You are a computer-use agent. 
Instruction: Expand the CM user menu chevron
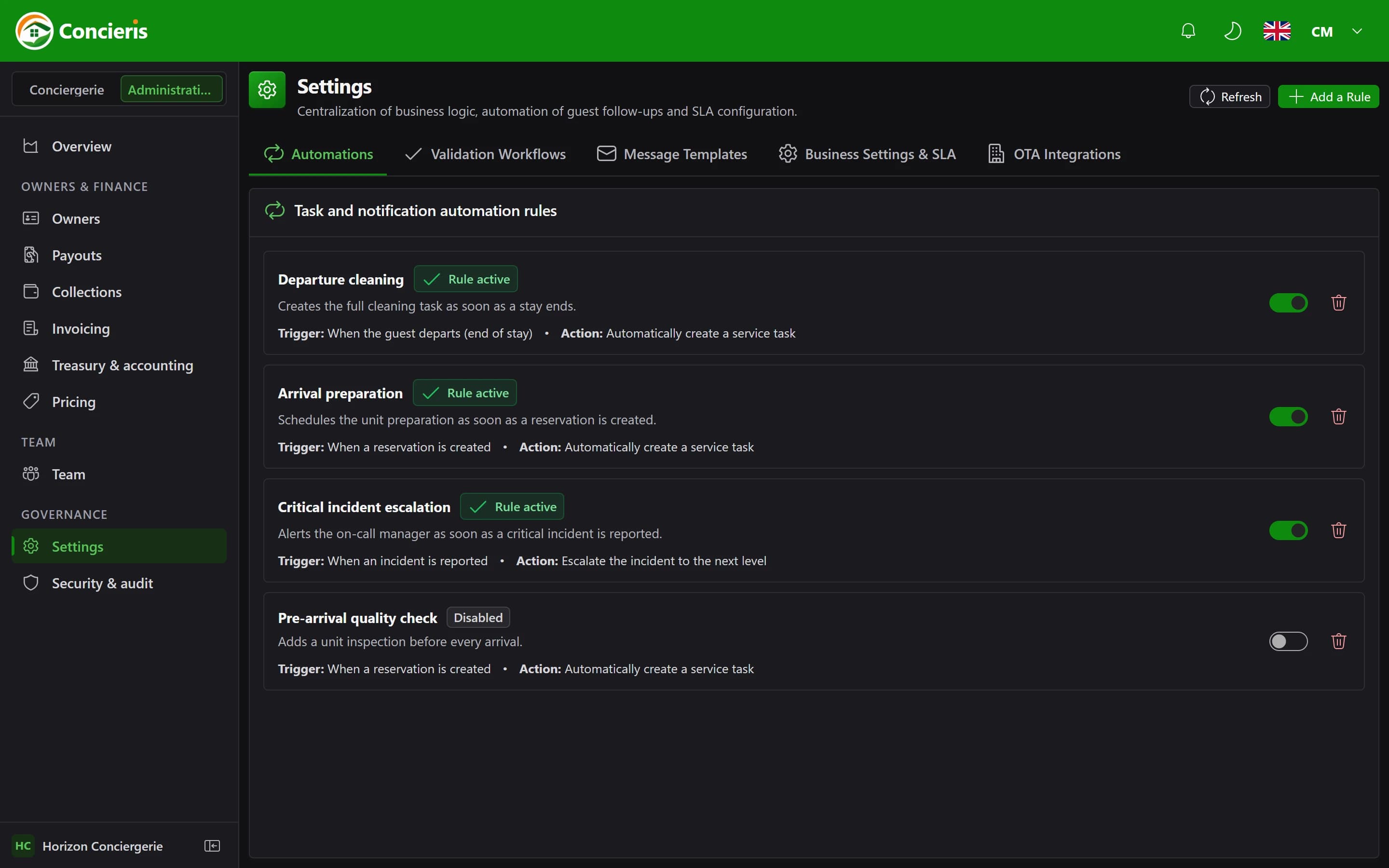click(1357, 31)
